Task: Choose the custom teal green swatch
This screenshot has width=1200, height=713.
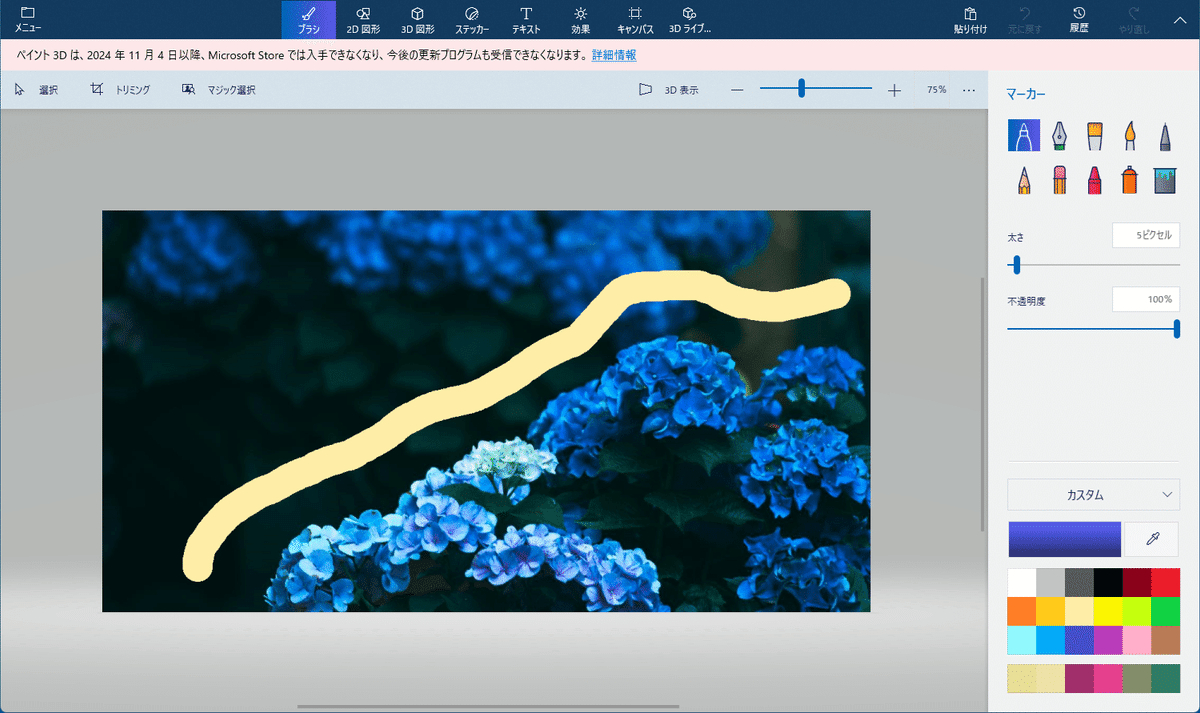Action: 1166,678
